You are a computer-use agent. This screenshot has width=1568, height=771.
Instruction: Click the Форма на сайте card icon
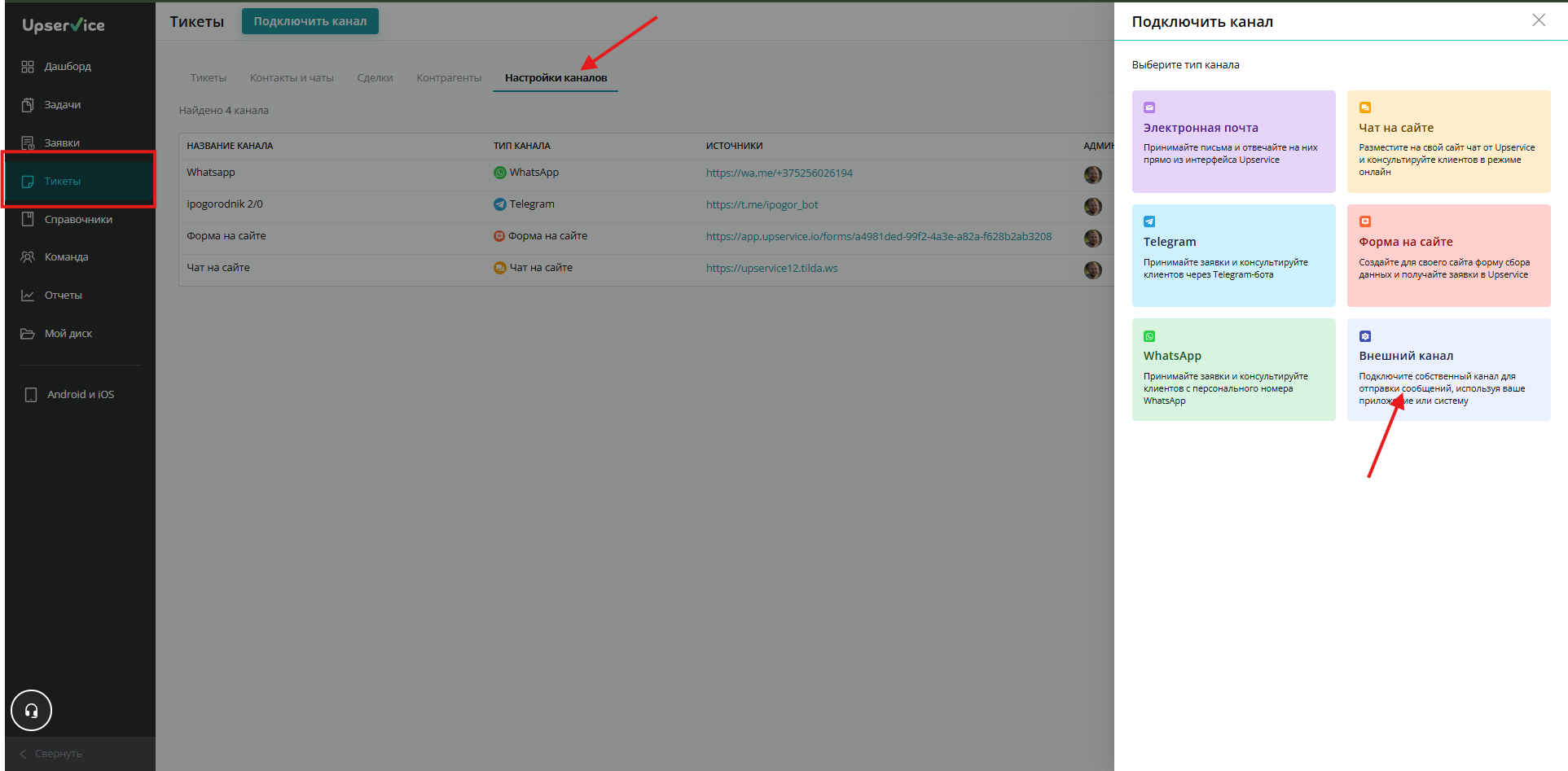click(x=1365, y=221)
